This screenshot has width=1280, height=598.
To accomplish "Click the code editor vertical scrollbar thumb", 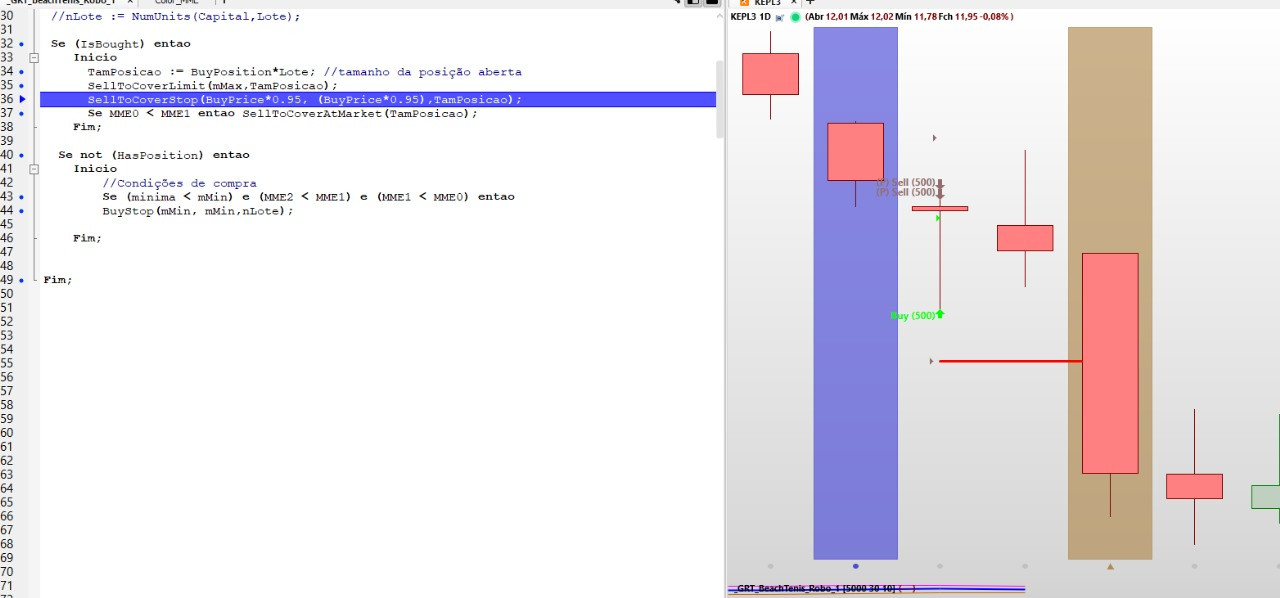I will pos(719,99).
